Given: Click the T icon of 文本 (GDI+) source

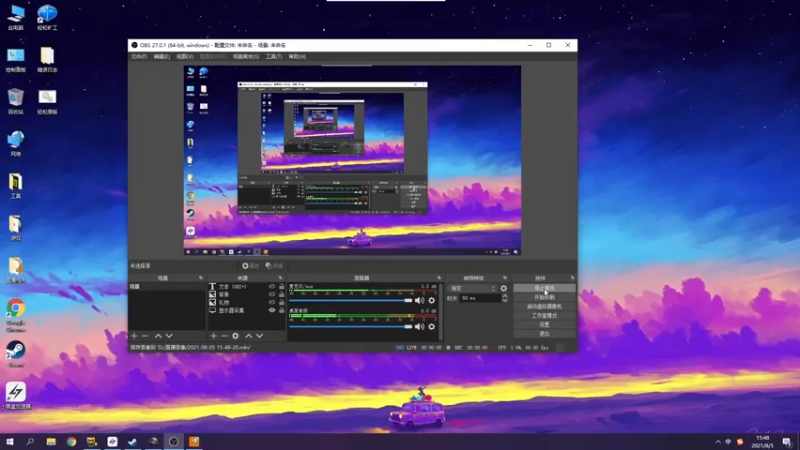Looking at the screenshot, I should (212, 287).
